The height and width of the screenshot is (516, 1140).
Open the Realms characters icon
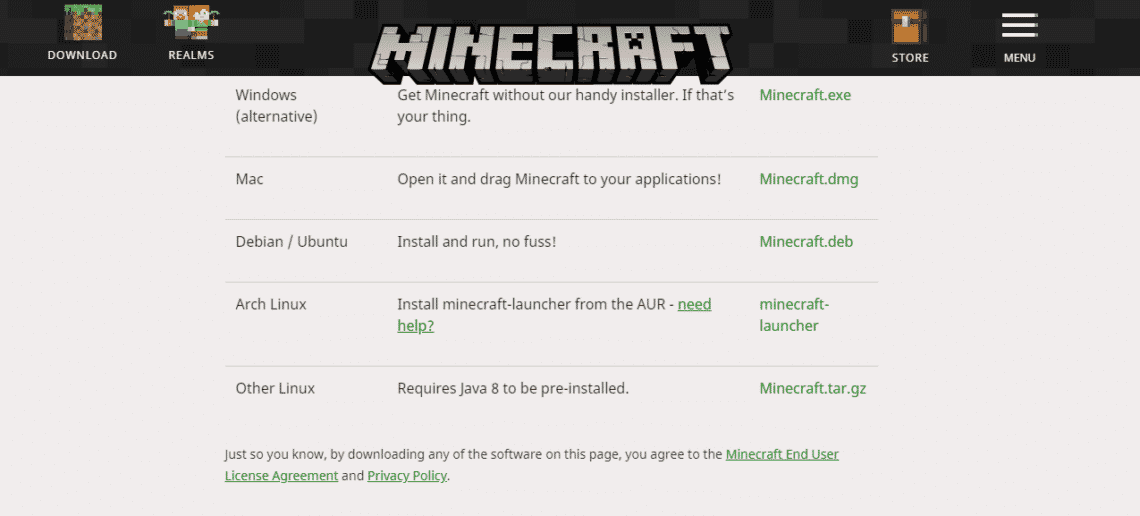coord(191,23)
